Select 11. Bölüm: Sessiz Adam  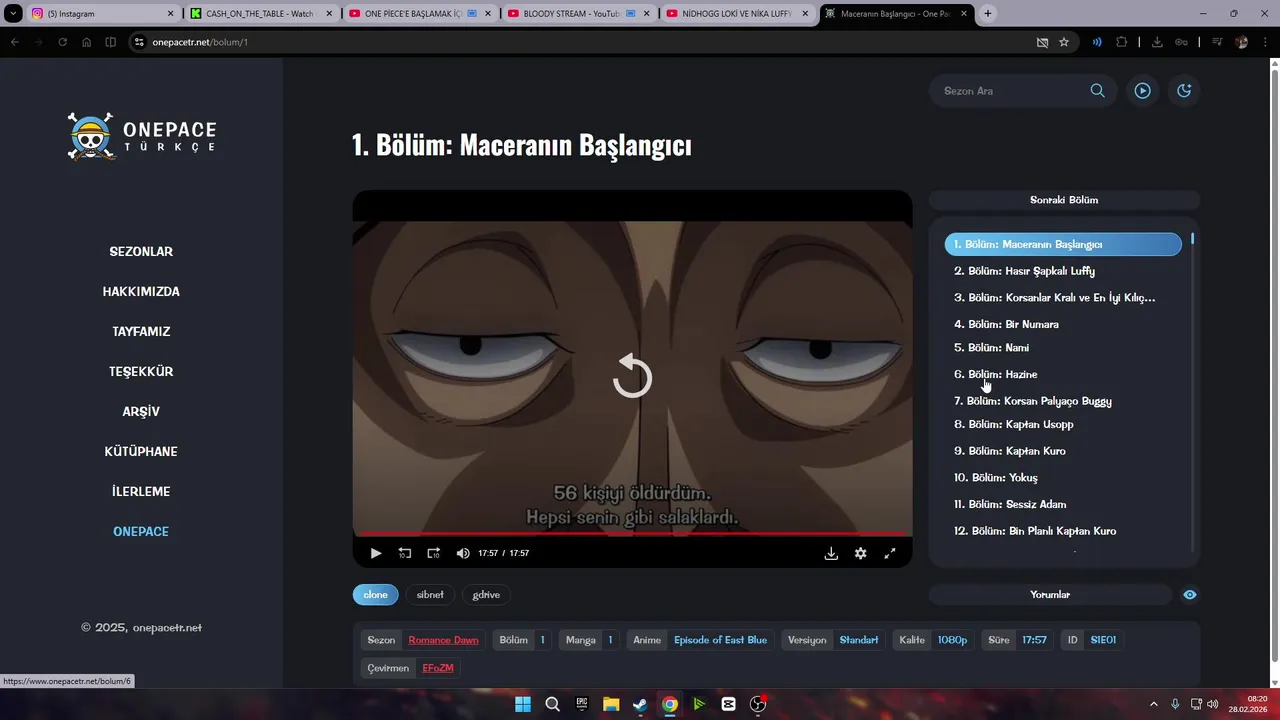point(1009,504)
